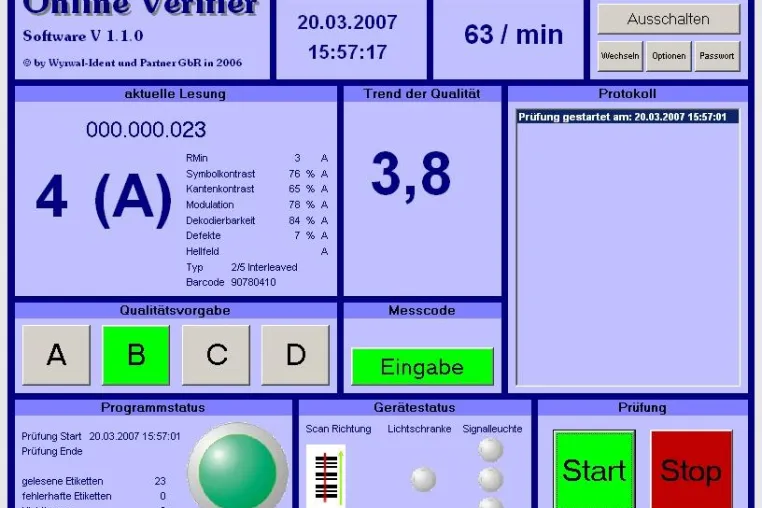This screenshot has width=762, height=508.
Task: Click the Defekte row label
Action: click(203, 235)
